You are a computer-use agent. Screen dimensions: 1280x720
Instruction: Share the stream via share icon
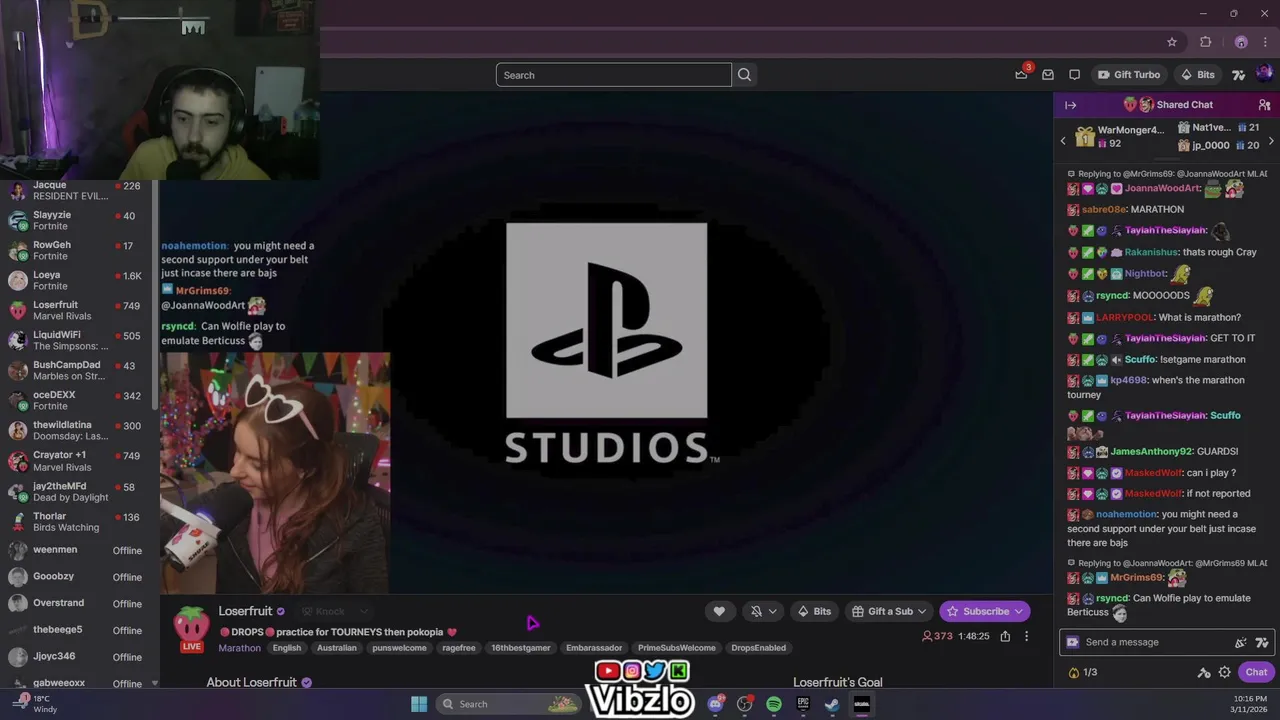tap(1005, 636)
